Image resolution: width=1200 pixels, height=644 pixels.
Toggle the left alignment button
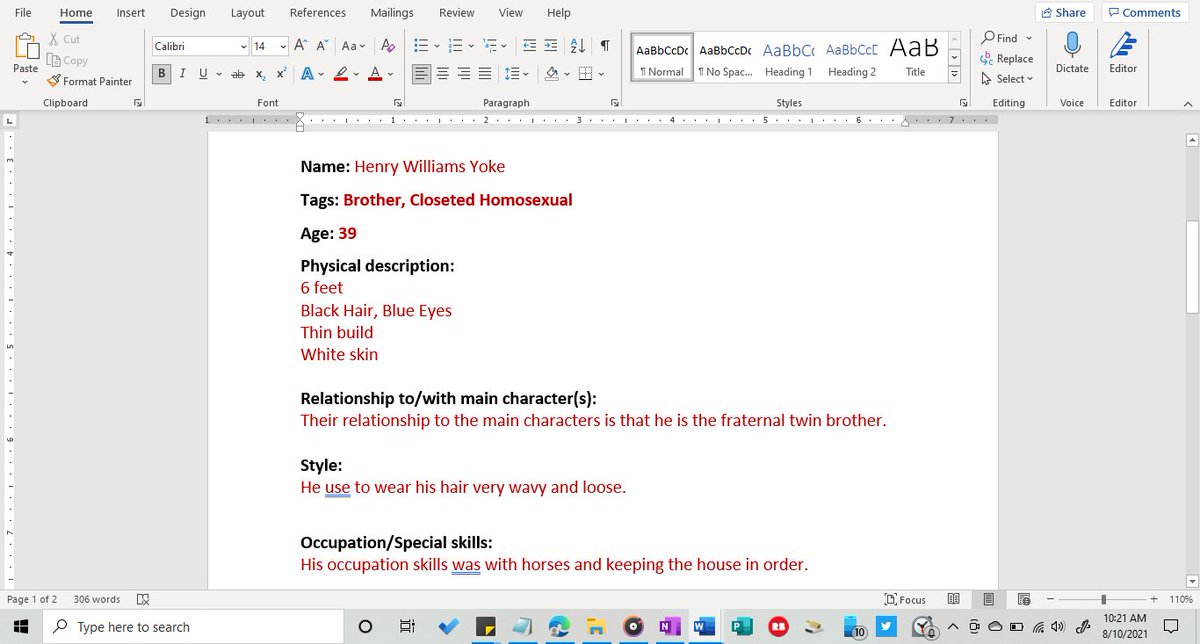tap(422, 74)
